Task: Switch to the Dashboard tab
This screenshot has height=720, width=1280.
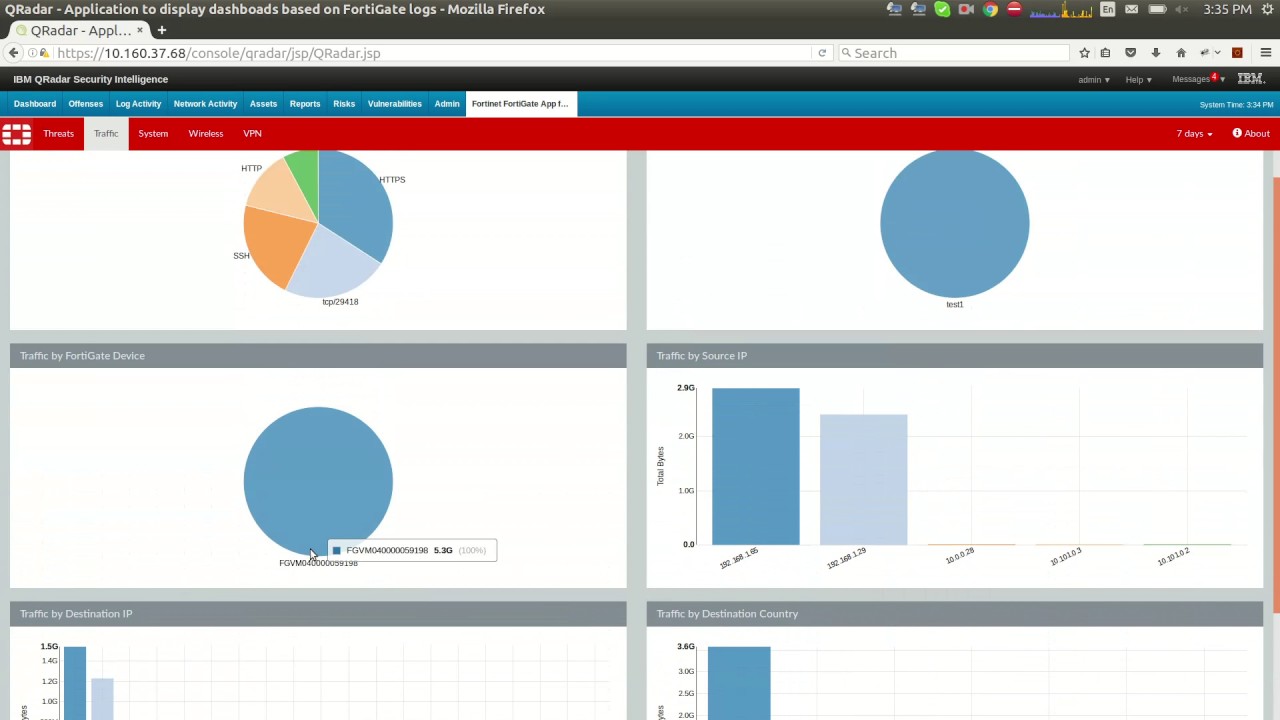Action: [x=35, y=104]
